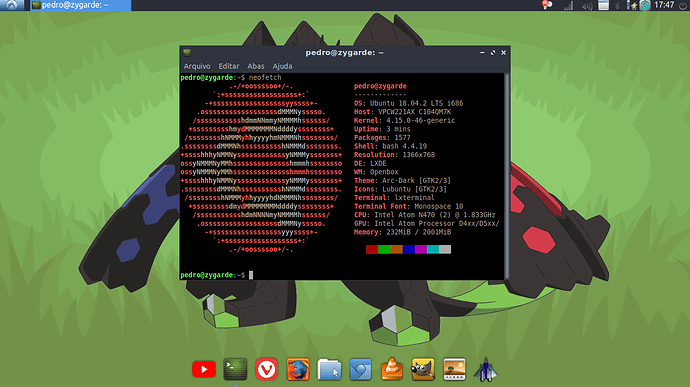
Task: Open the file manager dock icon
Action: (x=329, y=369)
